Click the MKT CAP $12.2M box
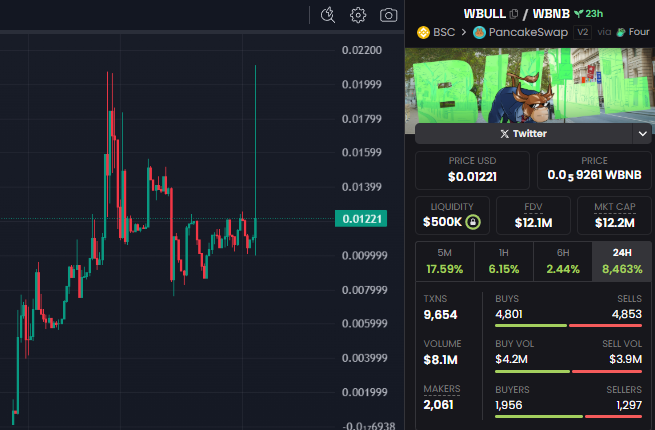Viewport: 655px width, 430px height. pyautogui.click(x=614, y=216)
